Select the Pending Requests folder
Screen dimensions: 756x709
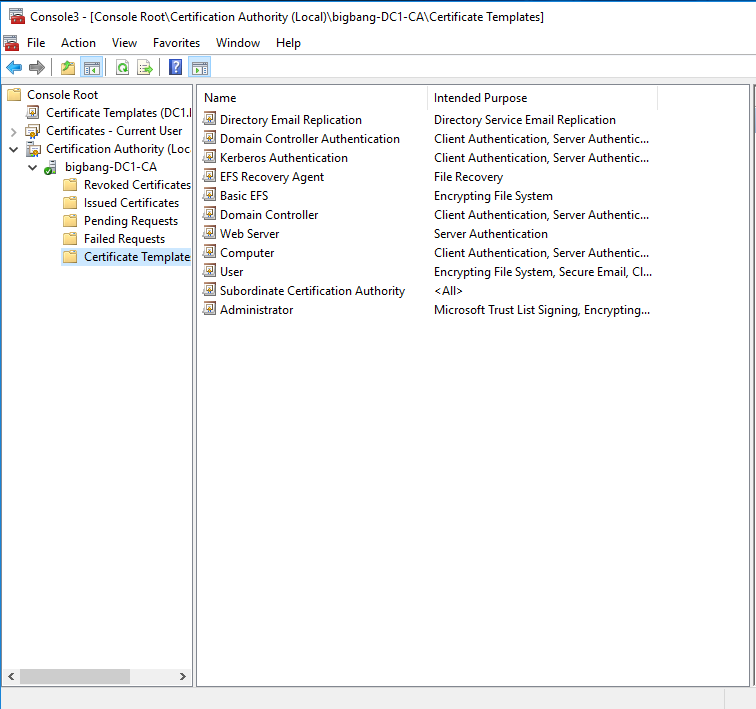pos(131,221)
